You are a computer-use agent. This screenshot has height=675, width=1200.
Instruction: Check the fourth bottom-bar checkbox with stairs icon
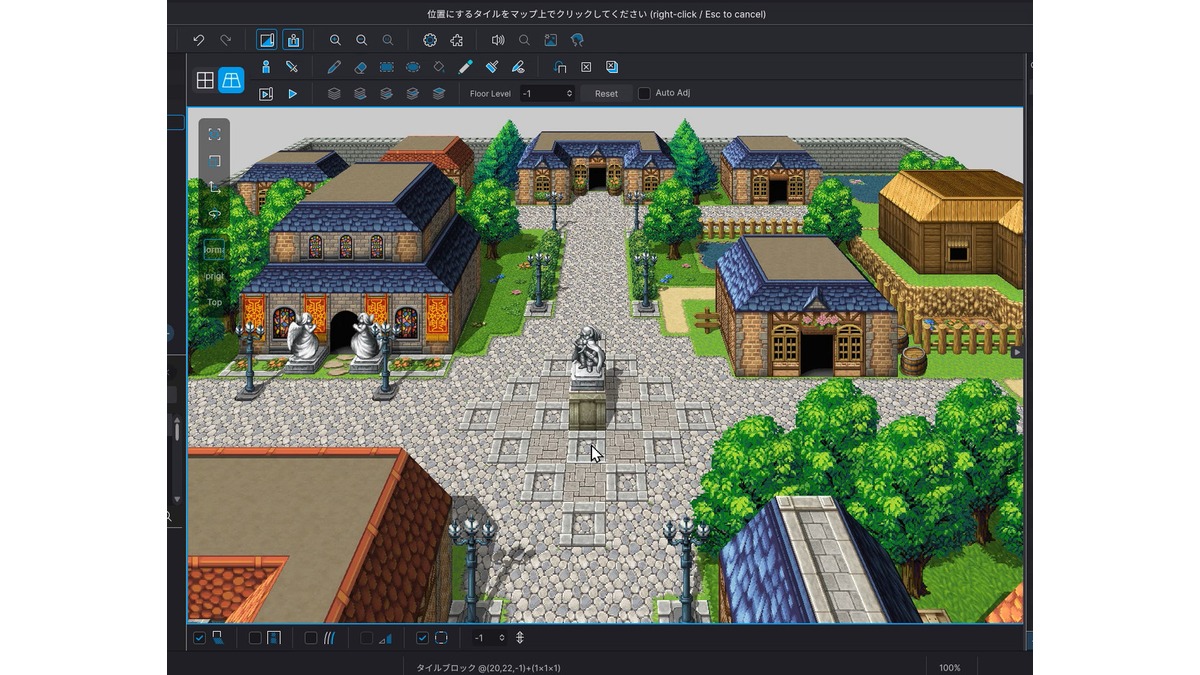point(366,638)
